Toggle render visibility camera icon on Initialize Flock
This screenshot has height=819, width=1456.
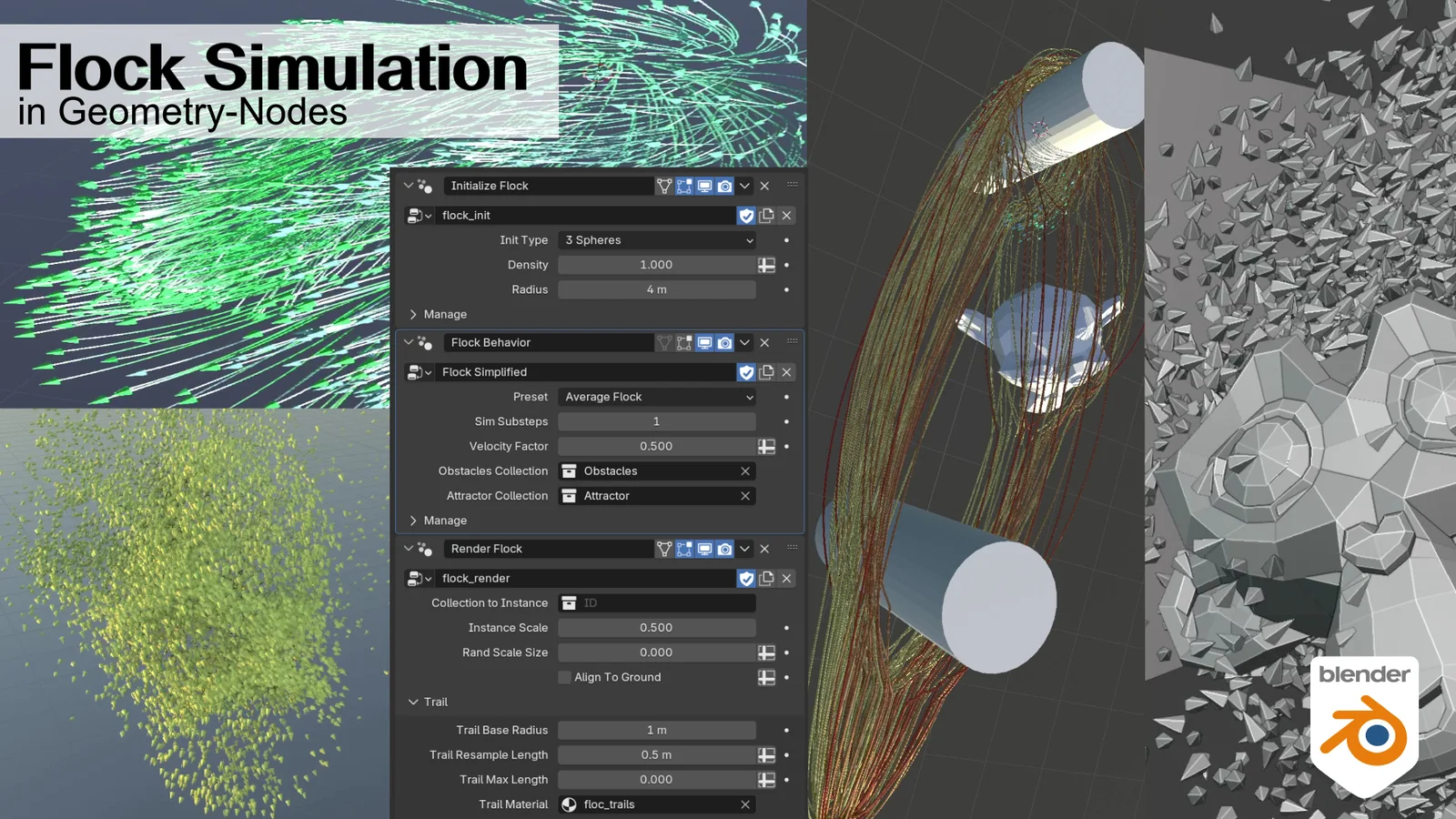[x=724, y=186]
